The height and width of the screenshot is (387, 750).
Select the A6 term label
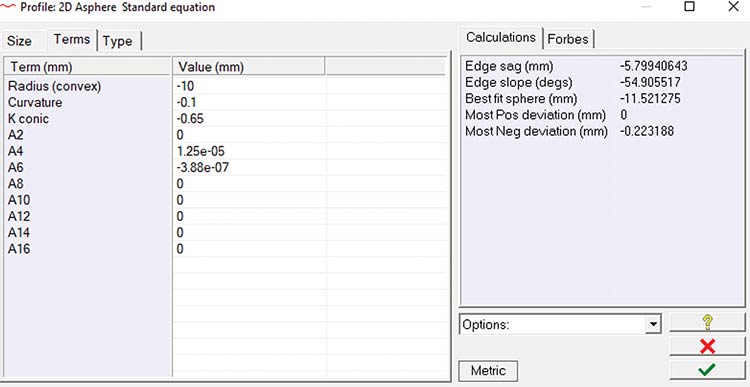click(15, 168)
